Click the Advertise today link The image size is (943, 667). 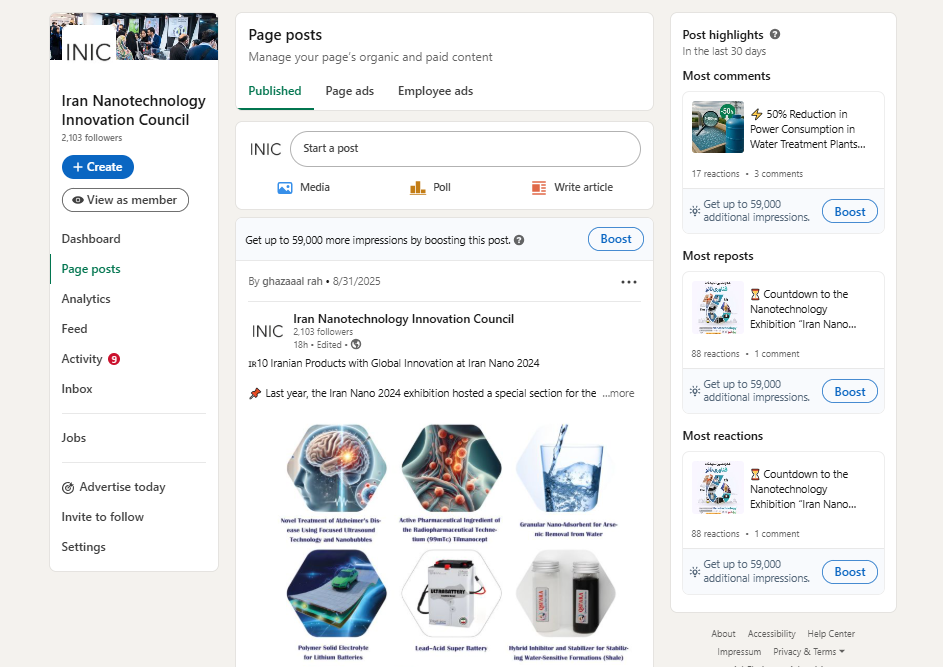click(x=122, y=487)
